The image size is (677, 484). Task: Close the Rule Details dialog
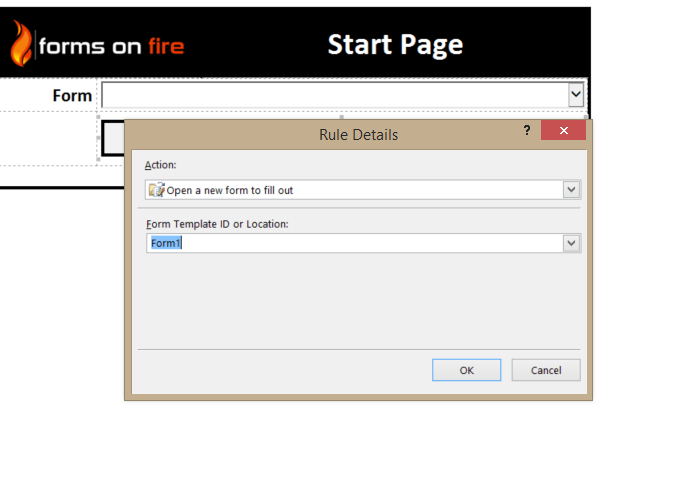[x=563, y=130]
